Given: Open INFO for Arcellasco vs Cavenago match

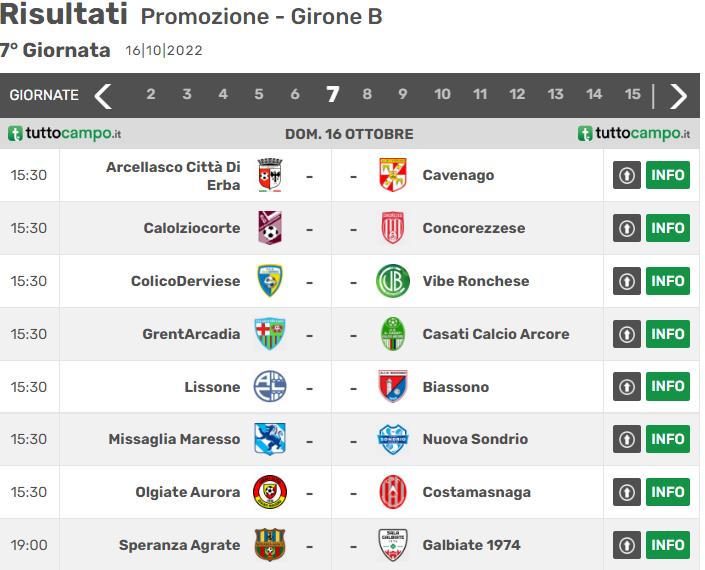Looking at the screenshot, I should (x=667, y=175).
